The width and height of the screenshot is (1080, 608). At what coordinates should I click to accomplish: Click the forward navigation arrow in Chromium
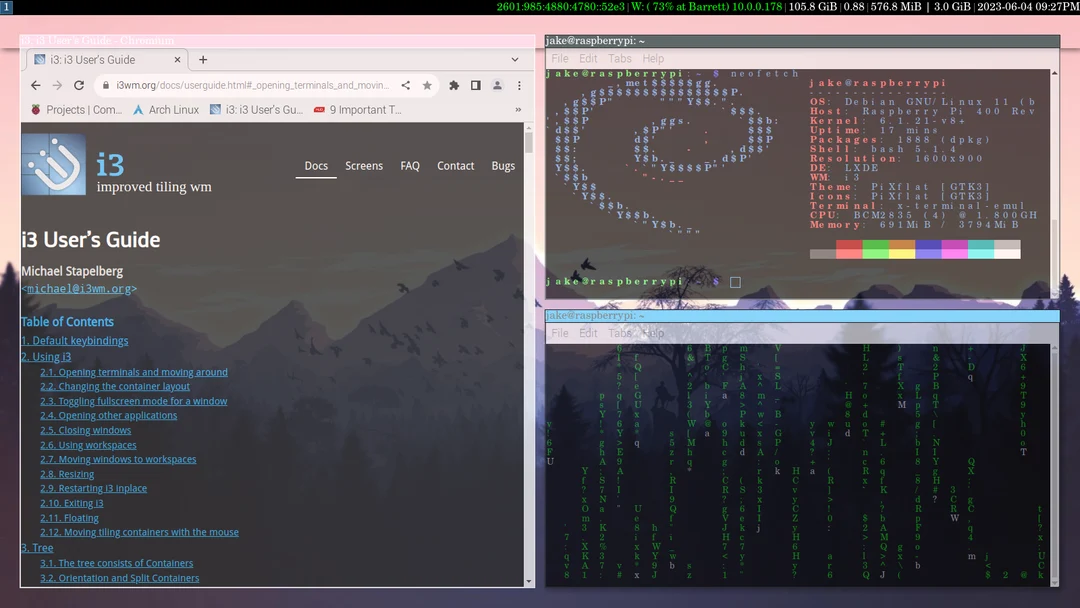[57, 85]
